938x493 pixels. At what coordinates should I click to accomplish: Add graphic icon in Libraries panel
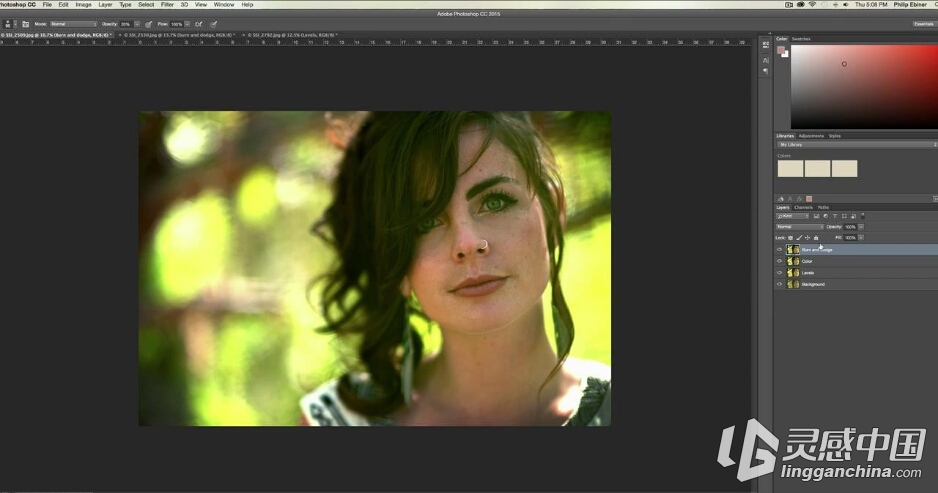tap(780, 199)
